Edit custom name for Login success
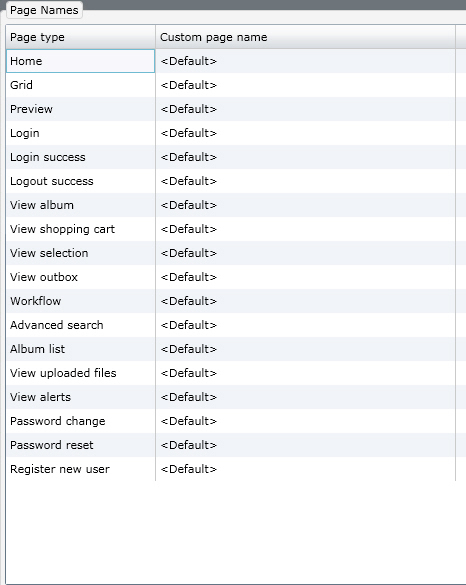The height and width of the screenshot is (585, 466). point(305,157)
